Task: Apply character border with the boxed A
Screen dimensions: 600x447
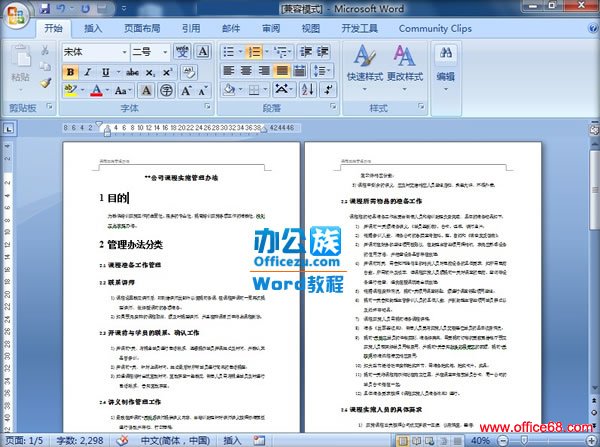Action: pyautogui.click(x=203, y=51)
